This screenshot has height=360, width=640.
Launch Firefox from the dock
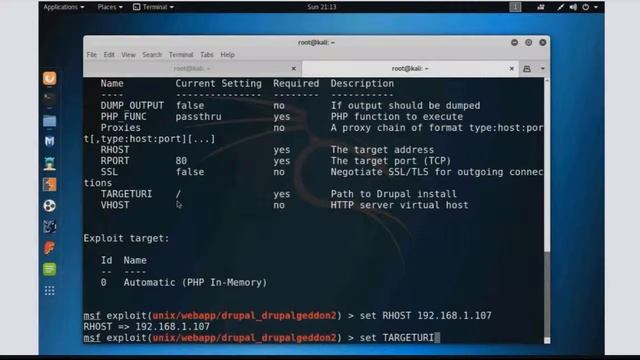point(49,78)
